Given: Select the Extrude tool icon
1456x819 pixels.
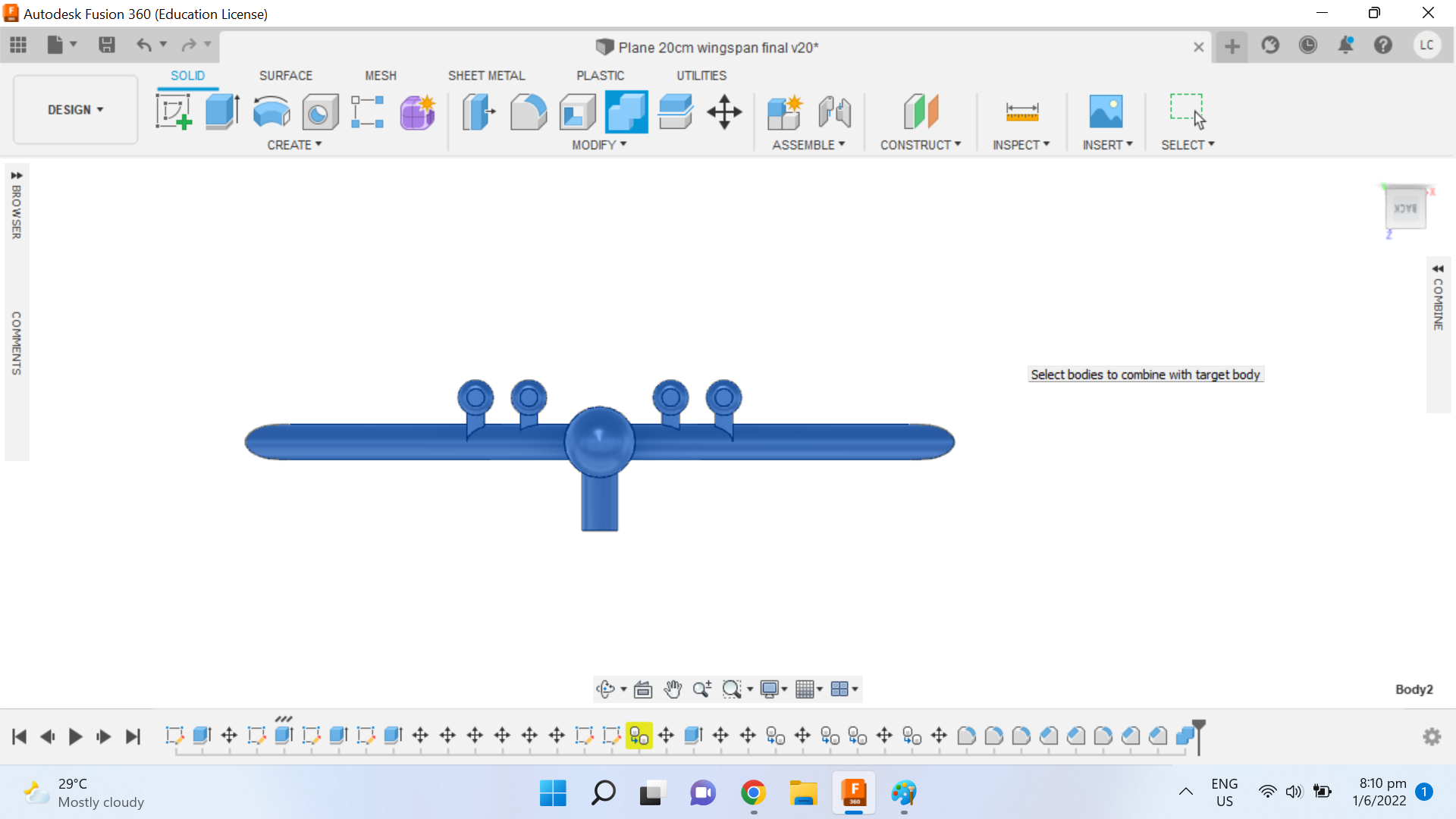Looking at the screenshot, I should (x=222, y=112).
